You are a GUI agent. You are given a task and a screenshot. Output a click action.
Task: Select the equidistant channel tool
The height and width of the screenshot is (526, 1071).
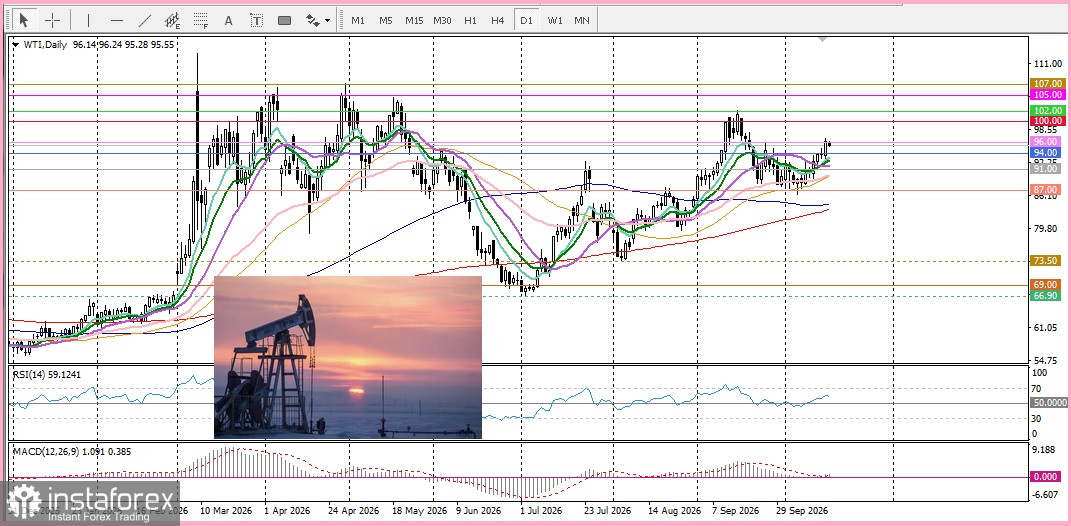pos(173,20)
